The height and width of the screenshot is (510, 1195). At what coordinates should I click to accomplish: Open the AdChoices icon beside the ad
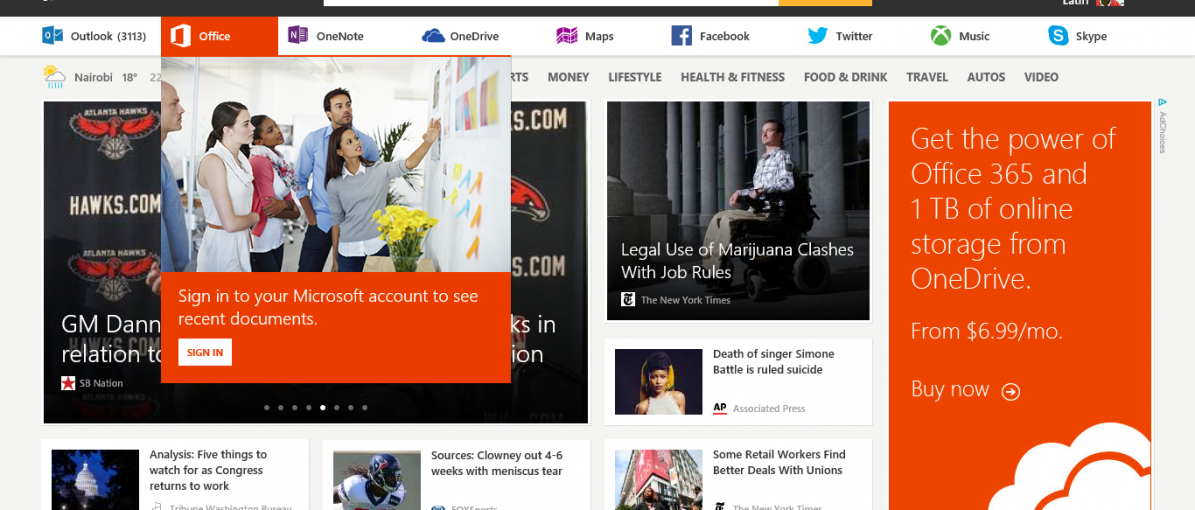point(1162,102)
